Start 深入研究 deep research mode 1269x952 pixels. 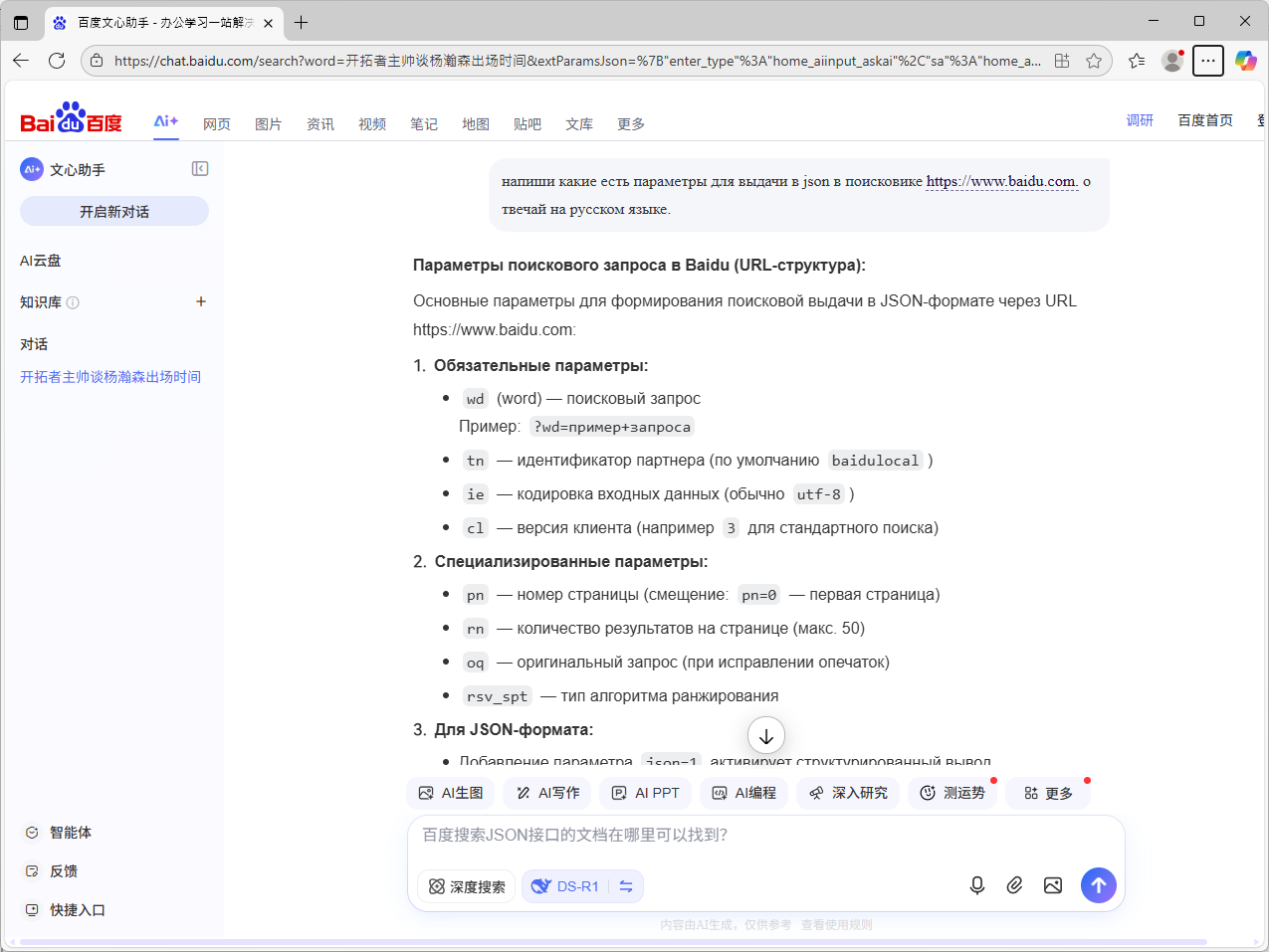pyautogui.click(x=848, y=793)
